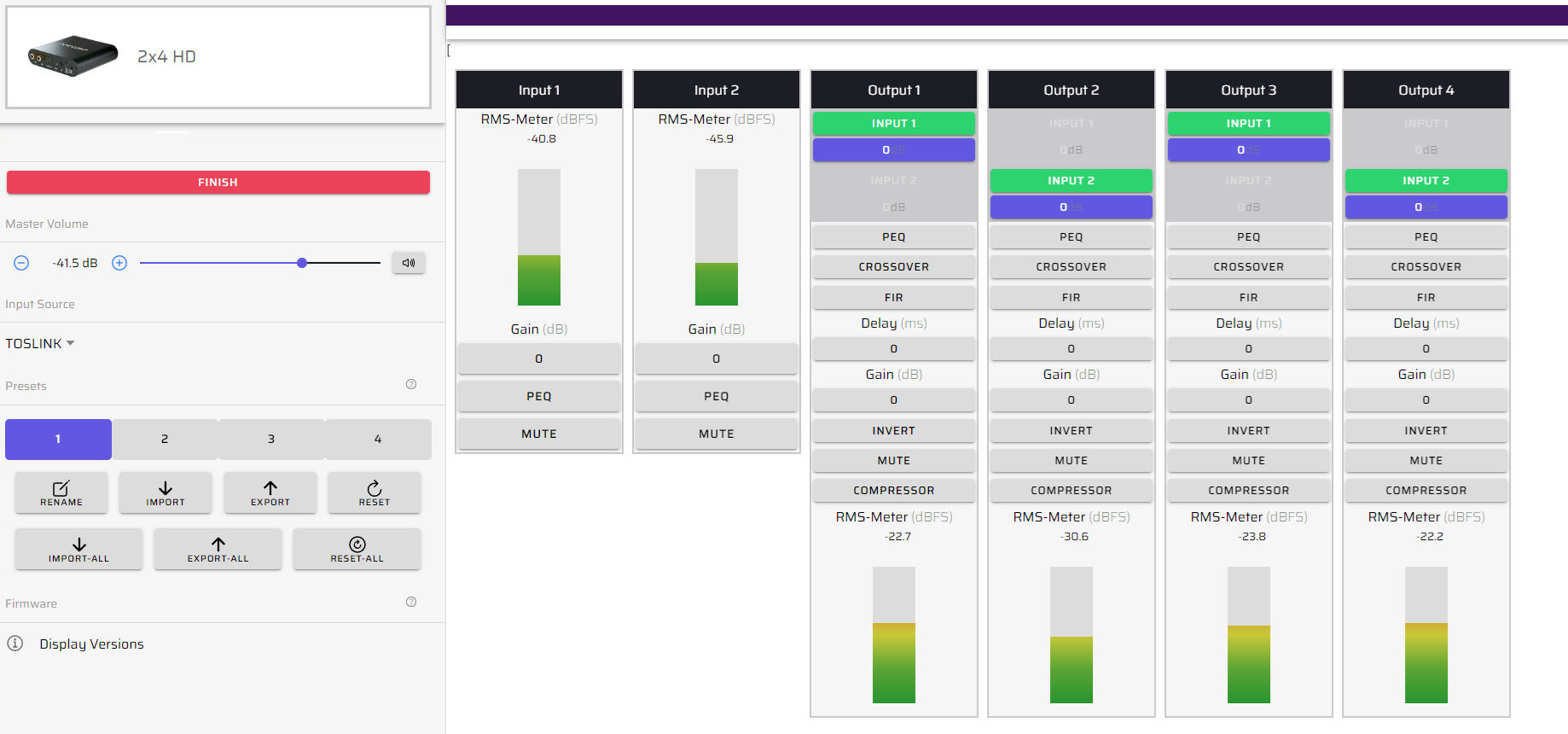1568x734 pixels.
Task: Click Display Versions under Firmware
Action: coord(91,644)
